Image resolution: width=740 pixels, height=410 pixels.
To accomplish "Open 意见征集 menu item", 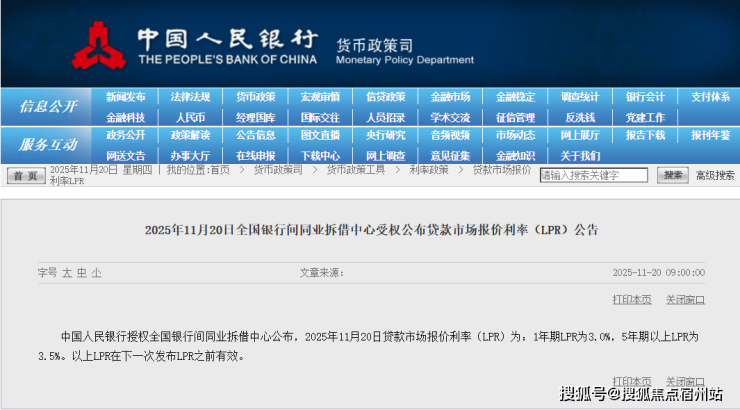I will [450, 156].
